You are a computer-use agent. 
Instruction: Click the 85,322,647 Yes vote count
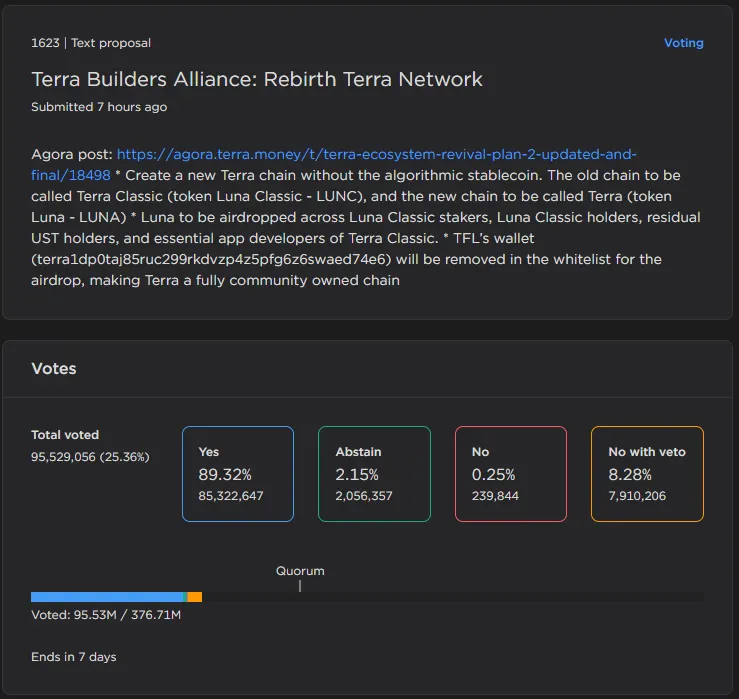click(231, 496)
